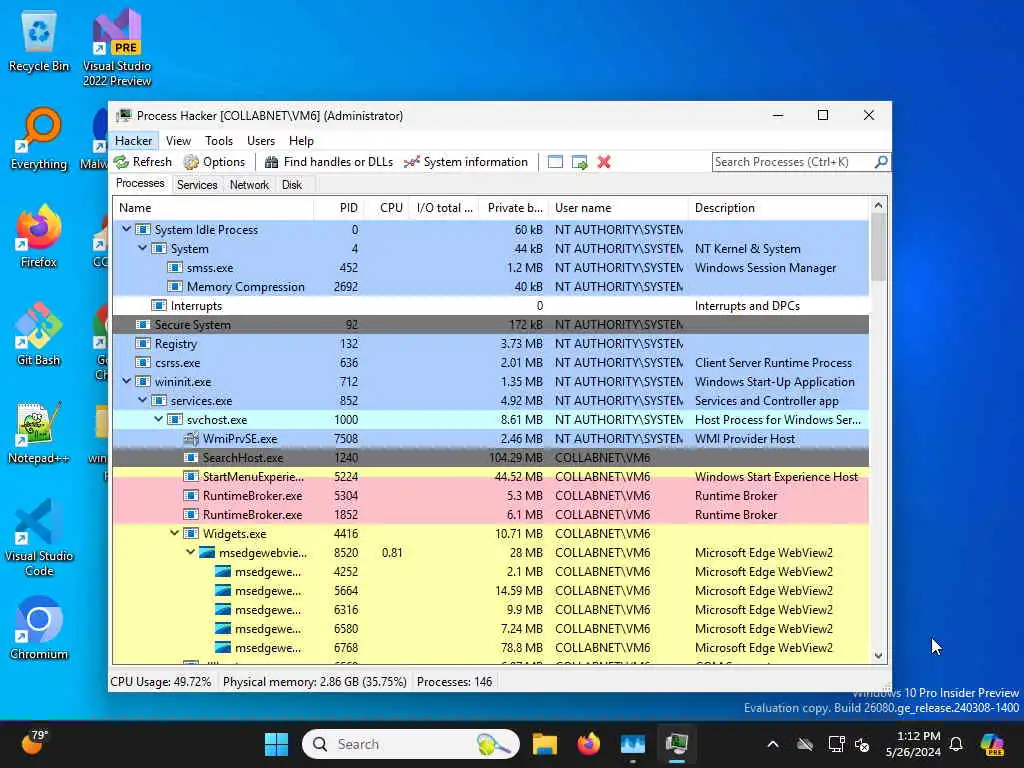Select the Interrupts row
Image resolution: width=1024 pixels, height=768 pixels.
coord(490,306)
